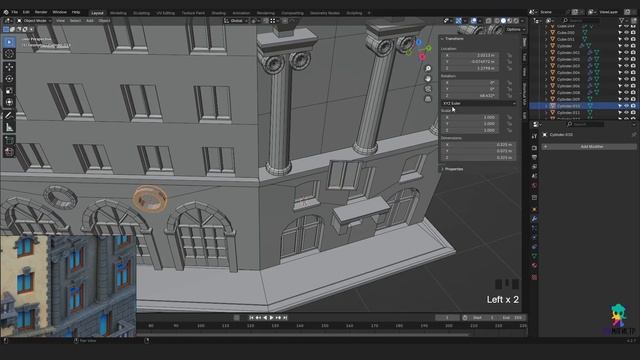Select the 3D Cursor tool
The image size is (640, 360).
(9, 54)
